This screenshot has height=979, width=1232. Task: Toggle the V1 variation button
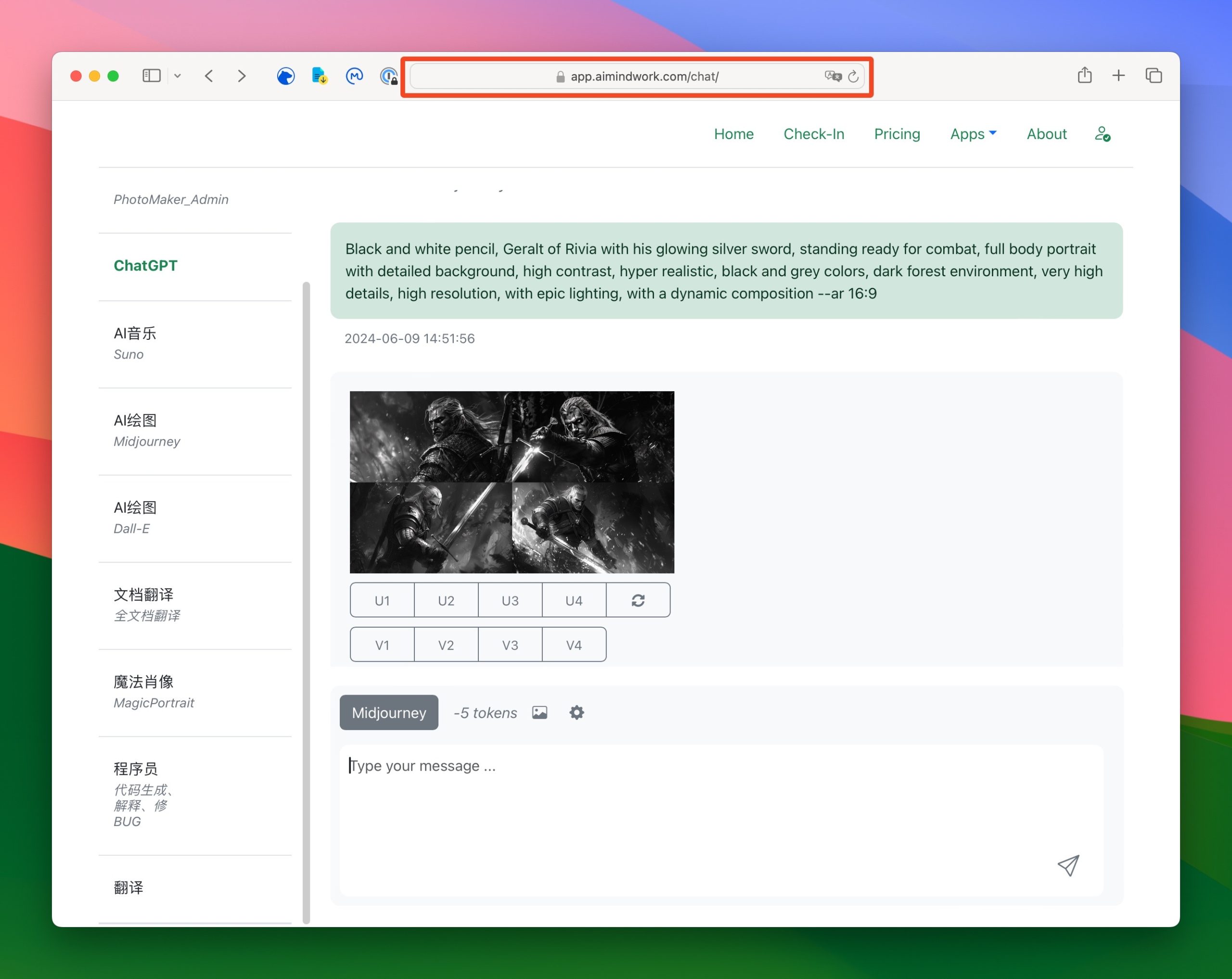382,644
